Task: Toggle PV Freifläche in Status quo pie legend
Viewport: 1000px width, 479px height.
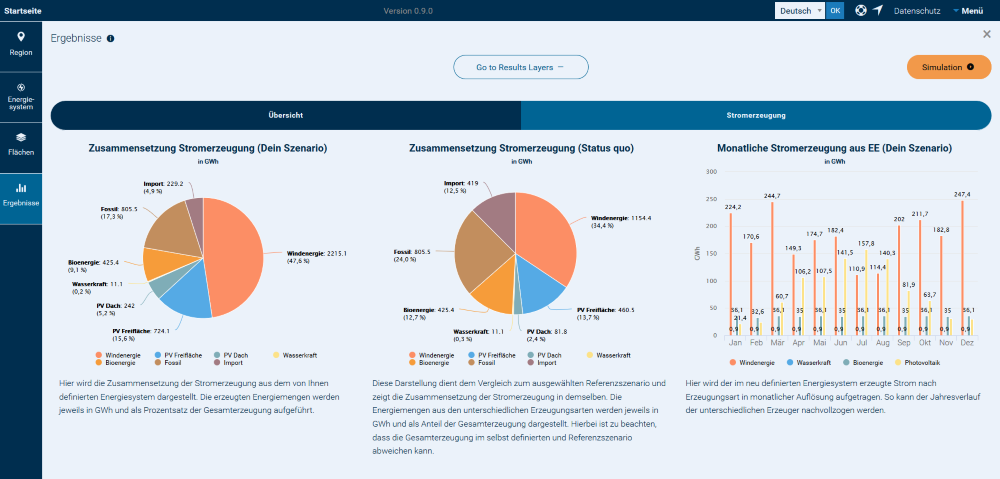Action: pyautogui.click(x=490, y=355)
